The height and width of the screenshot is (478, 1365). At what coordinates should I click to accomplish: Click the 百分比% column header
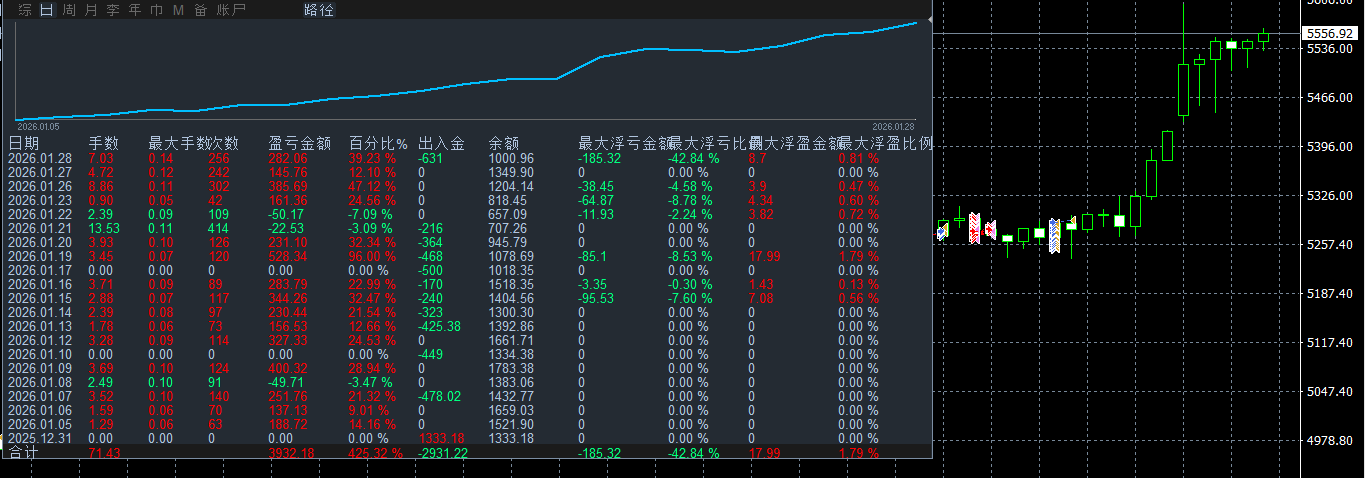pyautogui.click(x=378, y=144)
